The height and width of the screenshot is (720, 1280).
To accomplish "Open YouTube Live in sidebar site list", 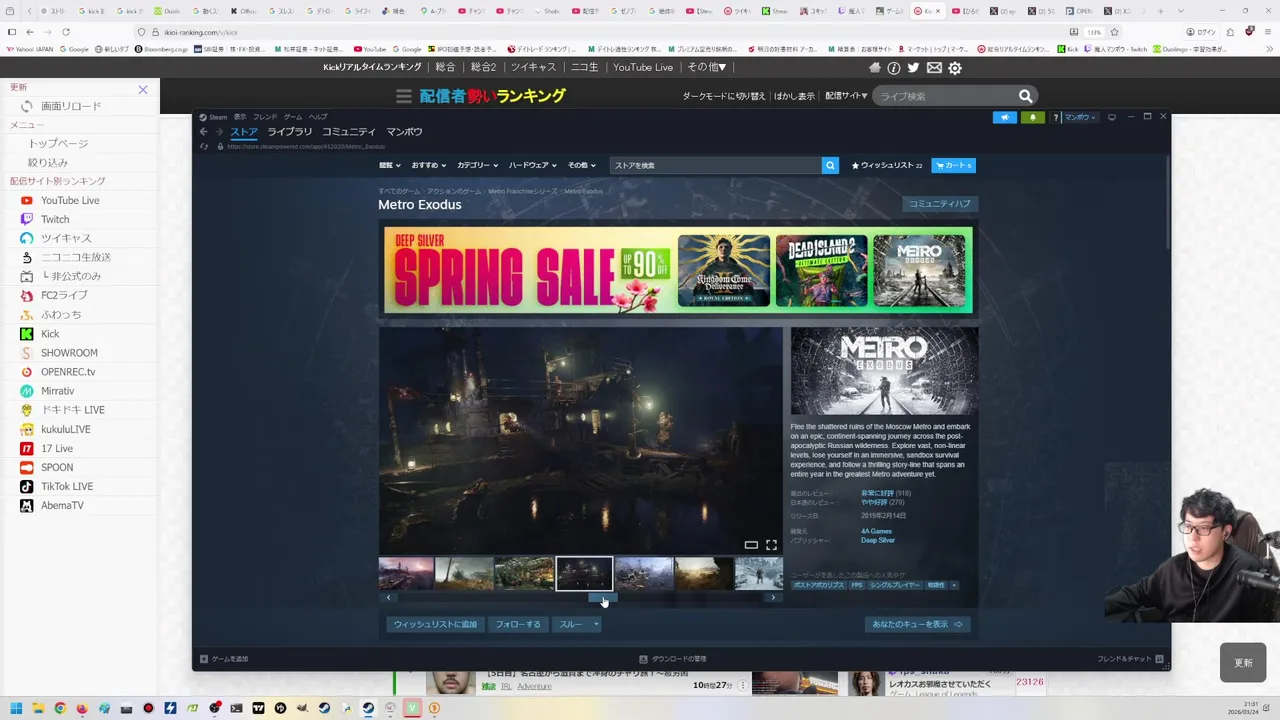I will tap(70, 200).
